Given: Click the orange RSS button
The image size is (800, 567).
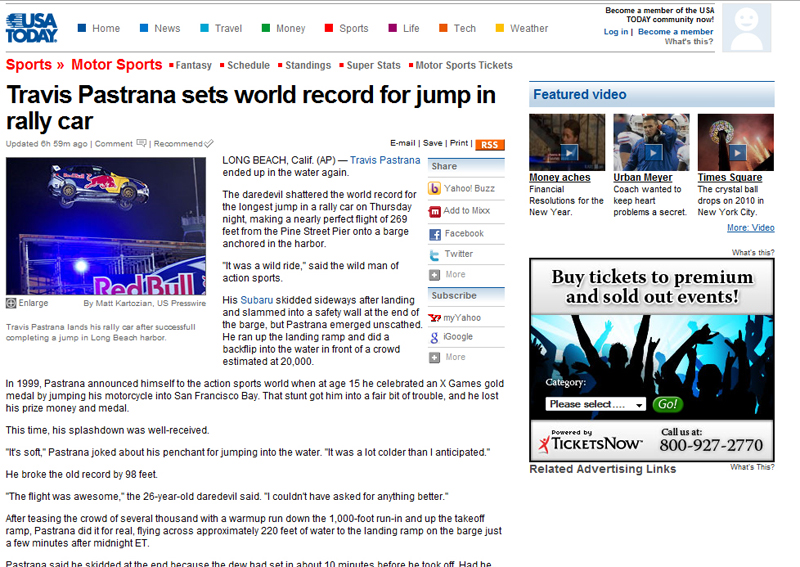Looking at the screenshot, I should pos(490,145).
